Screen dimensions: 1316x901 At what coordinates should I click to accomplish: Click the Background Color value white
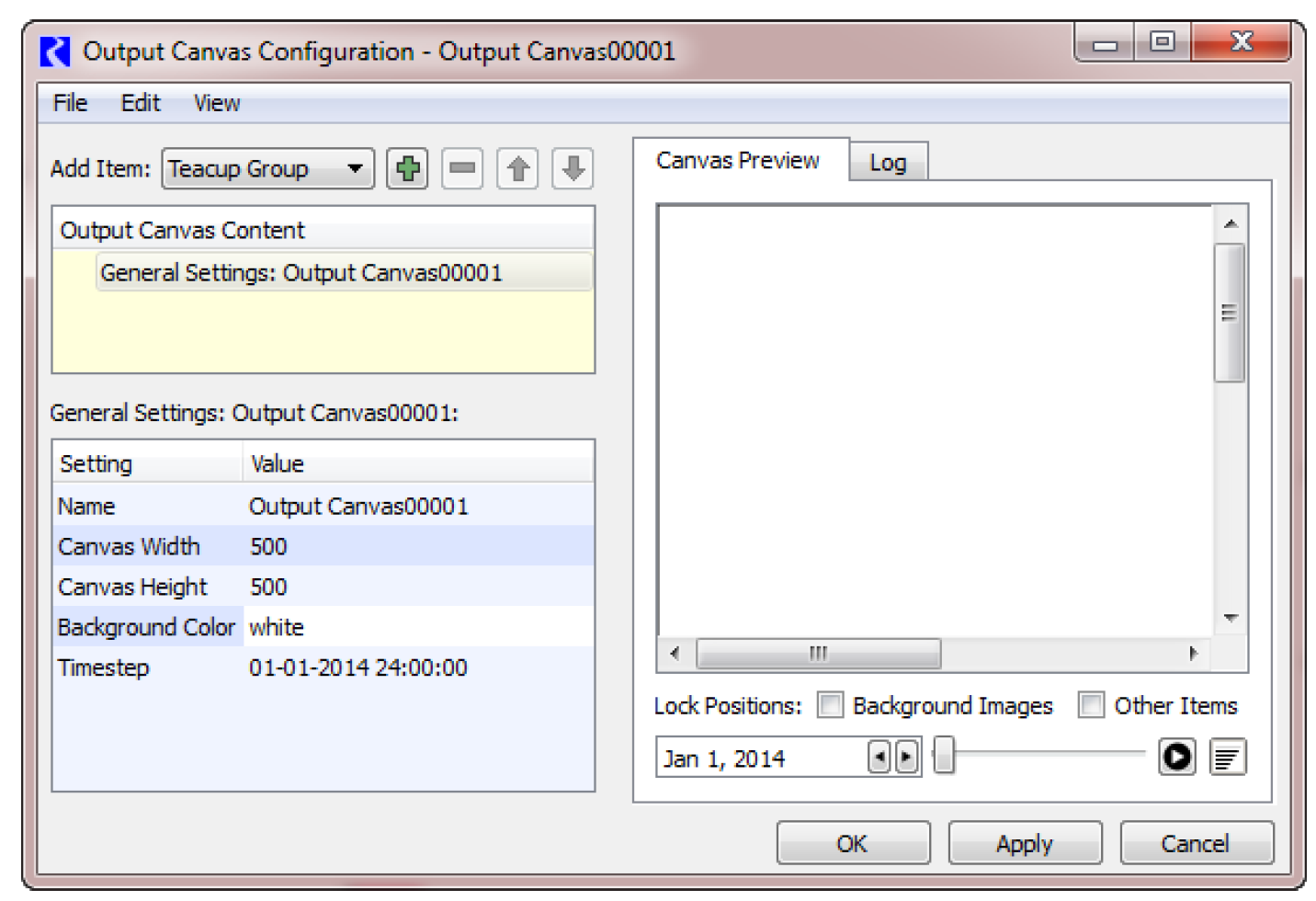pyautogui.click(x=277, y=627)
